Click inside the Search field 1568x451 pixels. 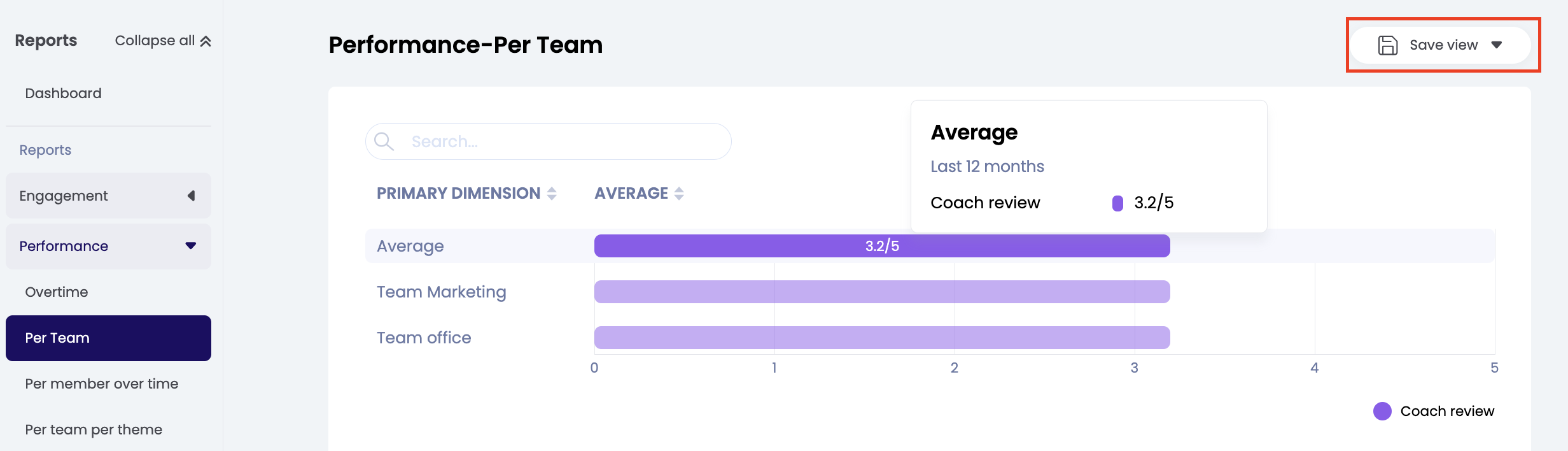pos(560,141)
